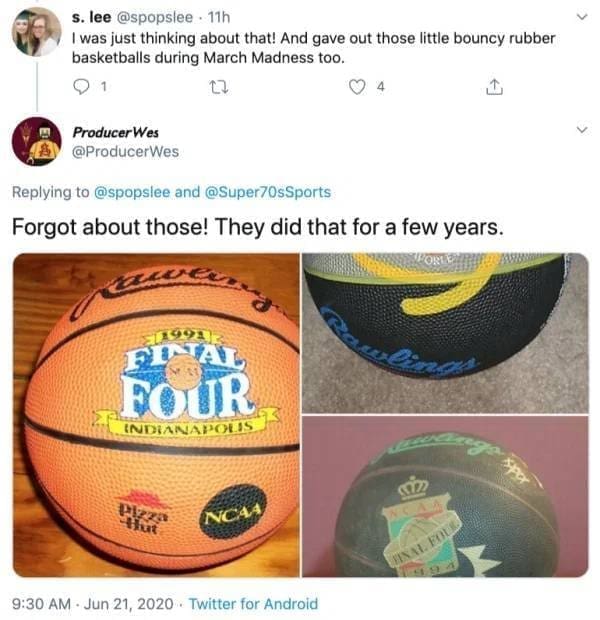Expand the chevron menu on ProducerWes's tweet

pos(581,130)
